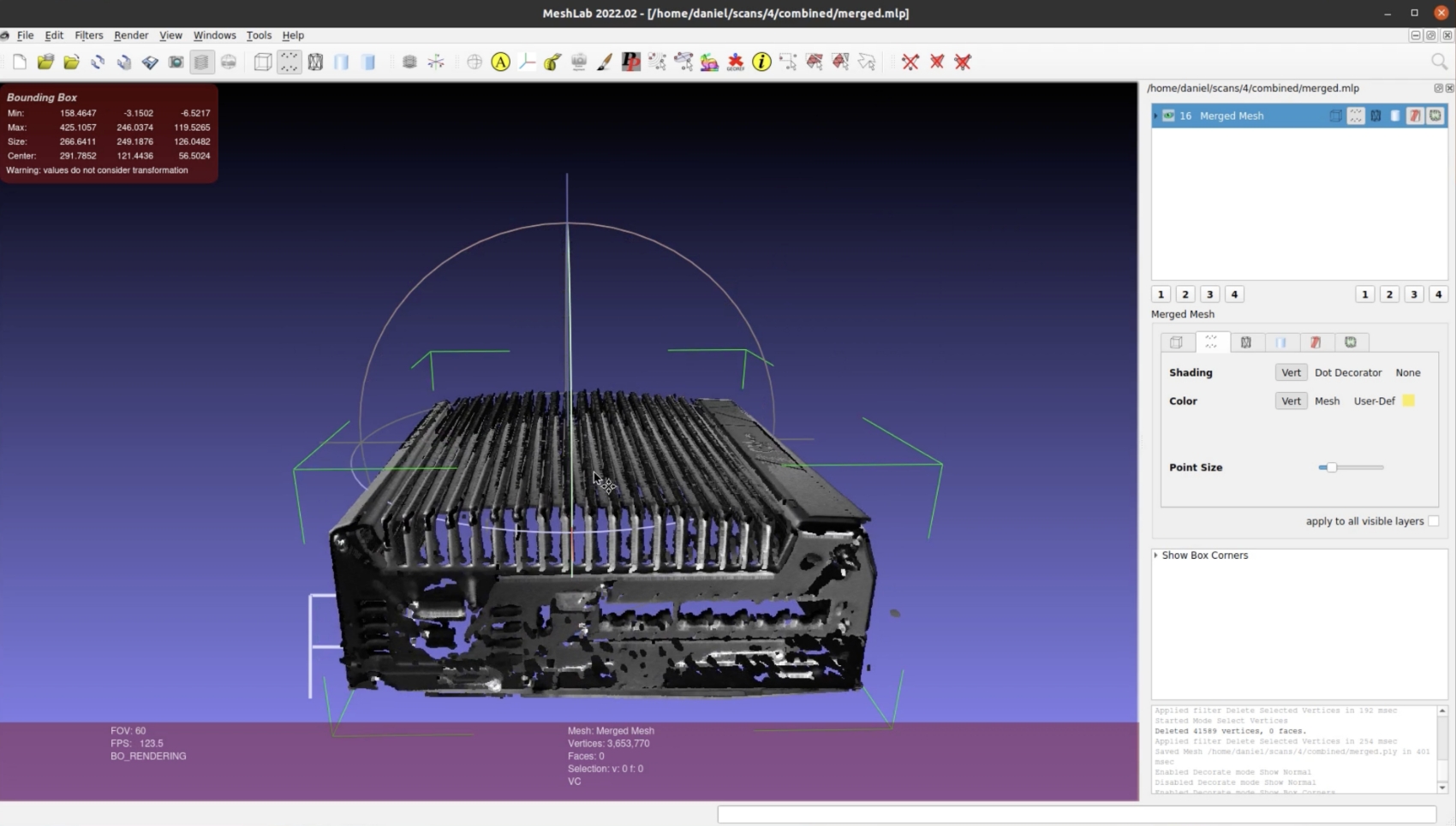The image size is (1456, 826).
Task: Click the yellow Annotation 'A' toolbar icon
Action: [x=501, y=62]
